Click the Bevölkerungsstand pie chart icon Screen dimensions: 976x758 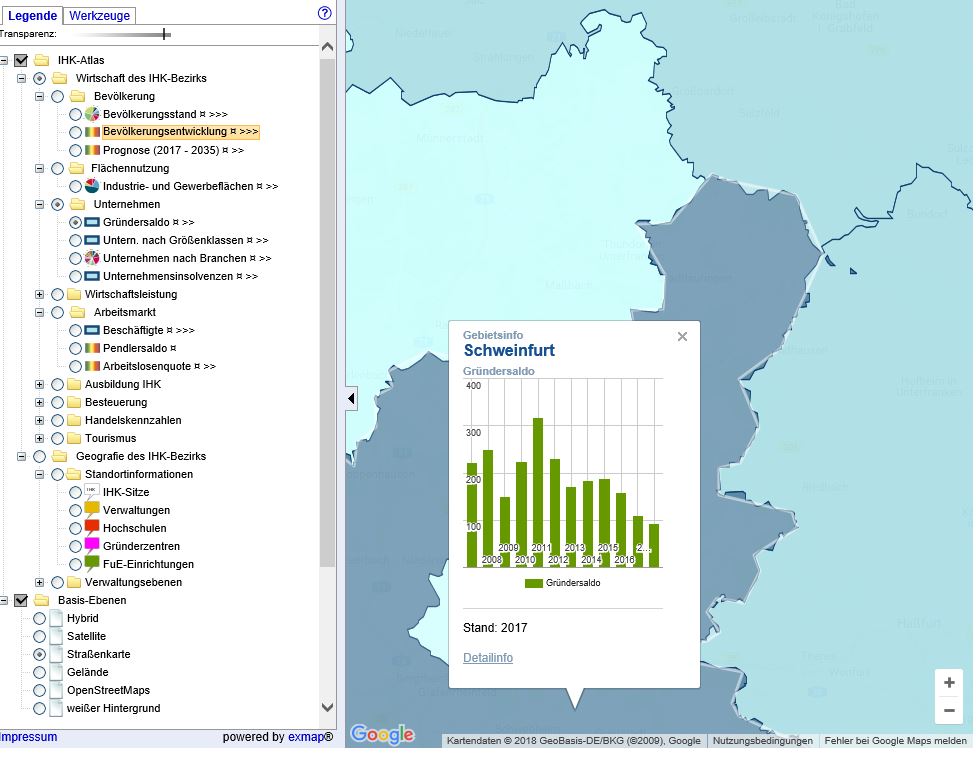click(92, 115)
